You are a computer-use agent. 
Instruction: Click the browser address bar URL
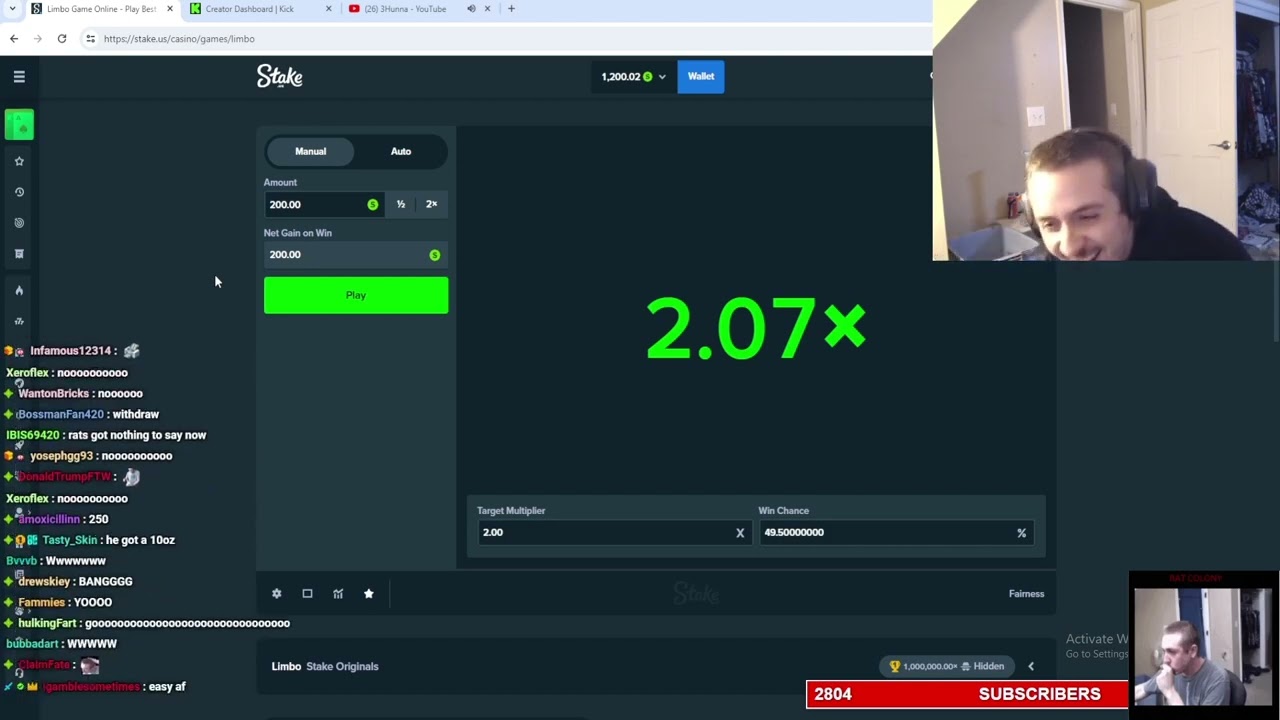pos(179,39)
